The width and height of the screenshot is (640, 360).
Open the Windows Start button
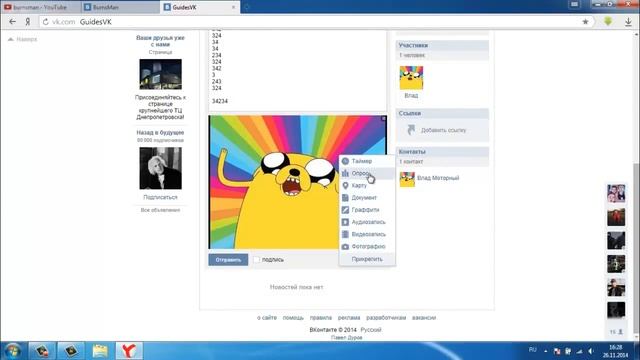pos(12,351)
